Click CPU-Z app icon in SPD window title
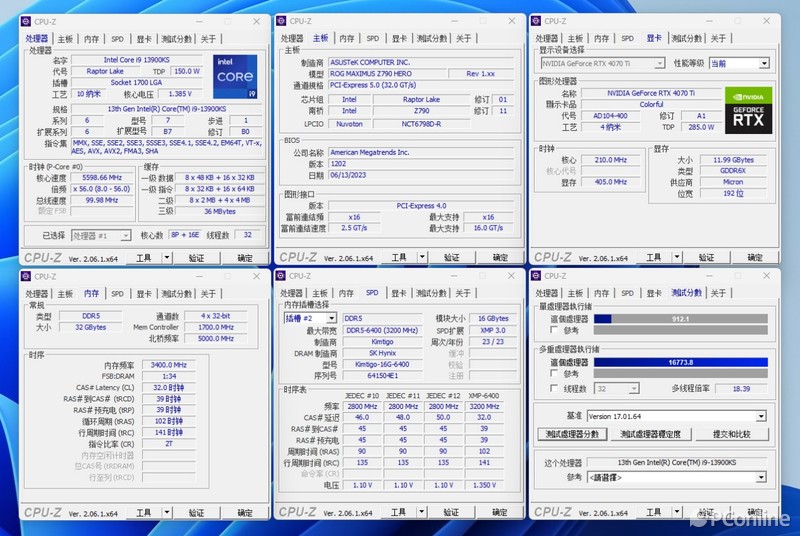The image size is (800, 536). click(x=281, y=275)
